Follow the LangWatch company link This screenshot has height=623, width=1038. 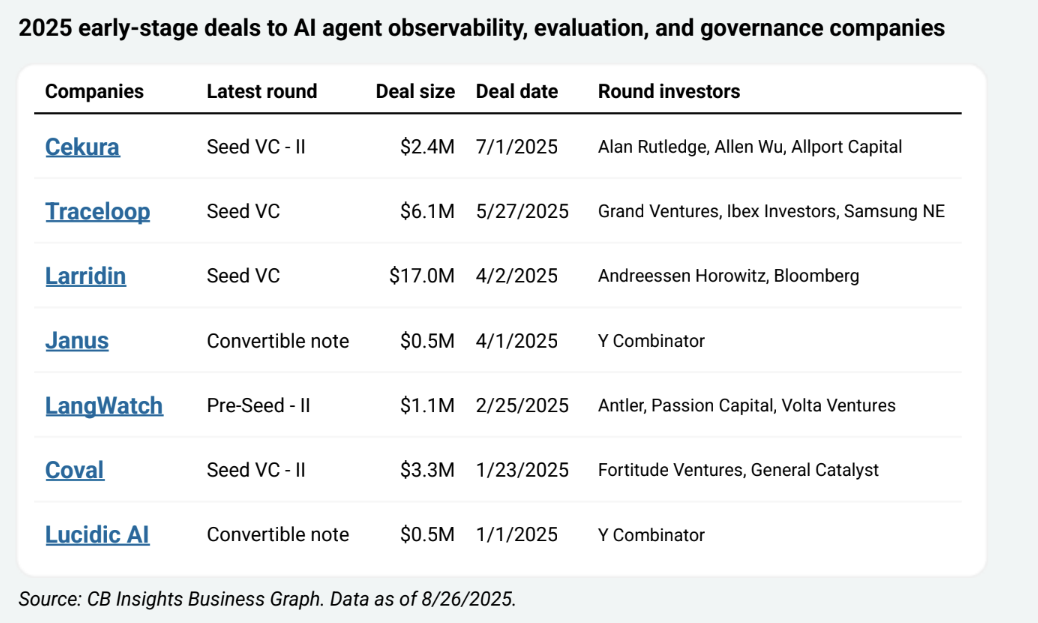pos(104,405)
